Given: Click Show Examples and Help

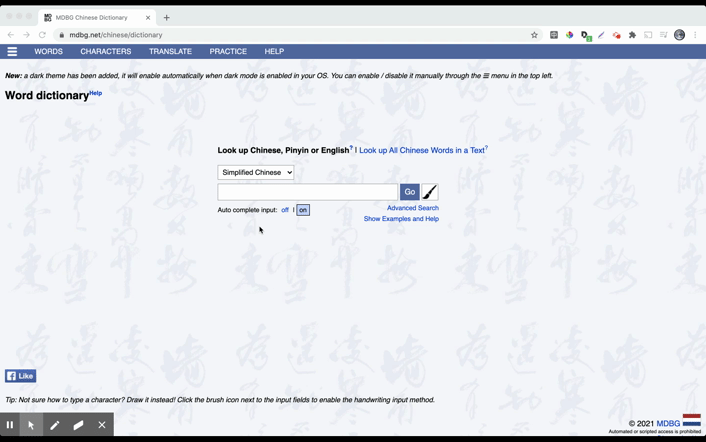Looking at the screenshot, I should 401,219.
